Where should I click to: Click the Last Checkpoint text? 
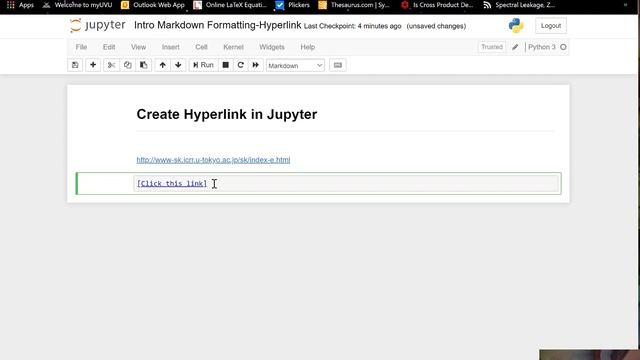pyautogui.click(x=353, y=26)
